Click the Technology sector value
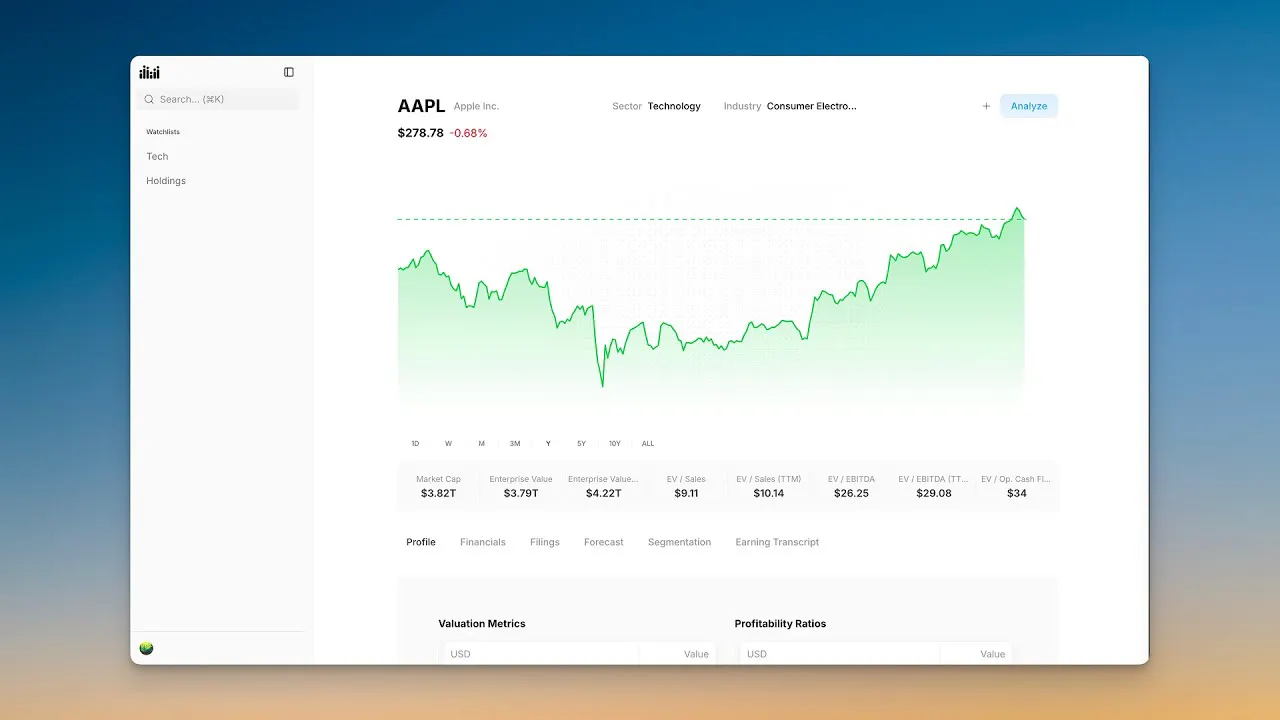 point(674,106)
